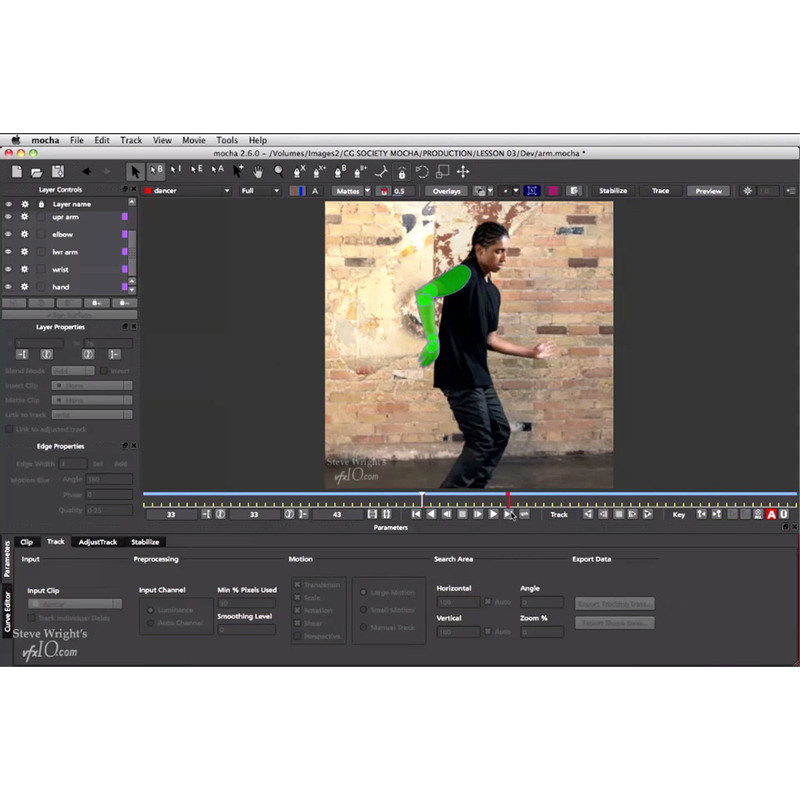Hide the elbow layer with eye icon
800x800 pixels.
coord(9,234)
